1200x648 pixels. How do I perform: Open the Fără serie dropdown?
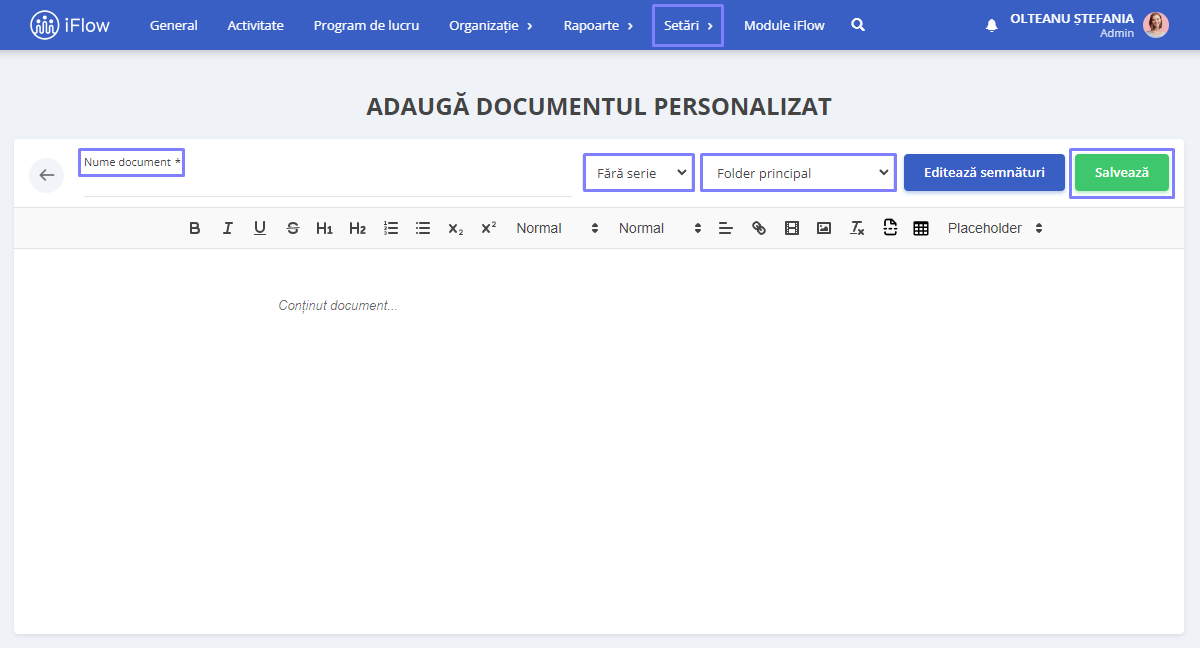tap(639, 173)
